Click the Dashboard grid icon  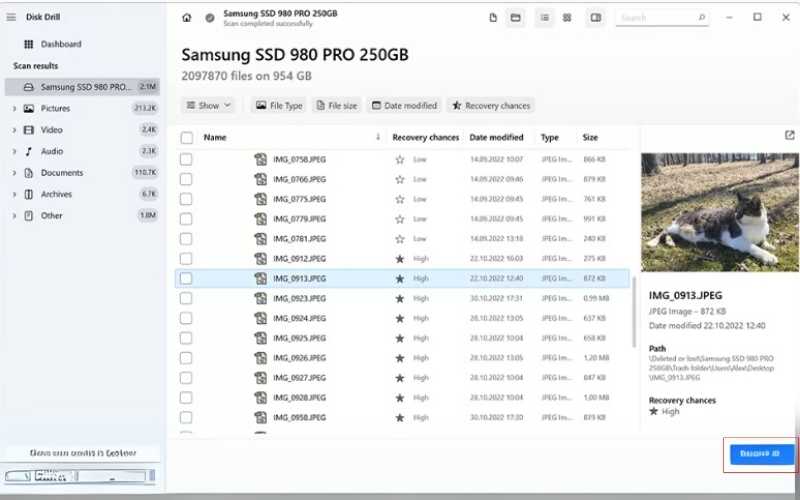(x=29, y=44)
